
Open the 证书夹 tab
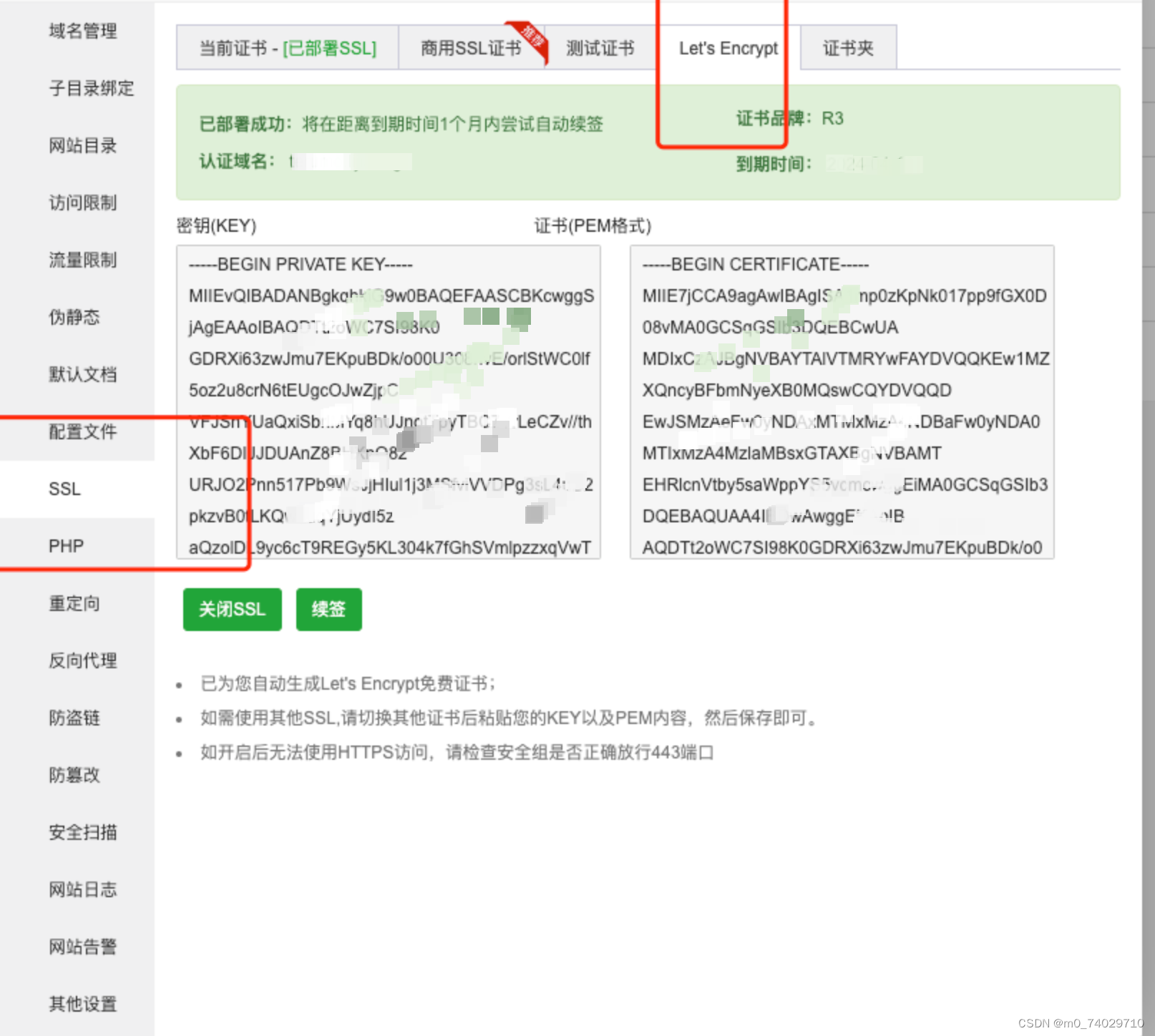click(x=847, y=49)
